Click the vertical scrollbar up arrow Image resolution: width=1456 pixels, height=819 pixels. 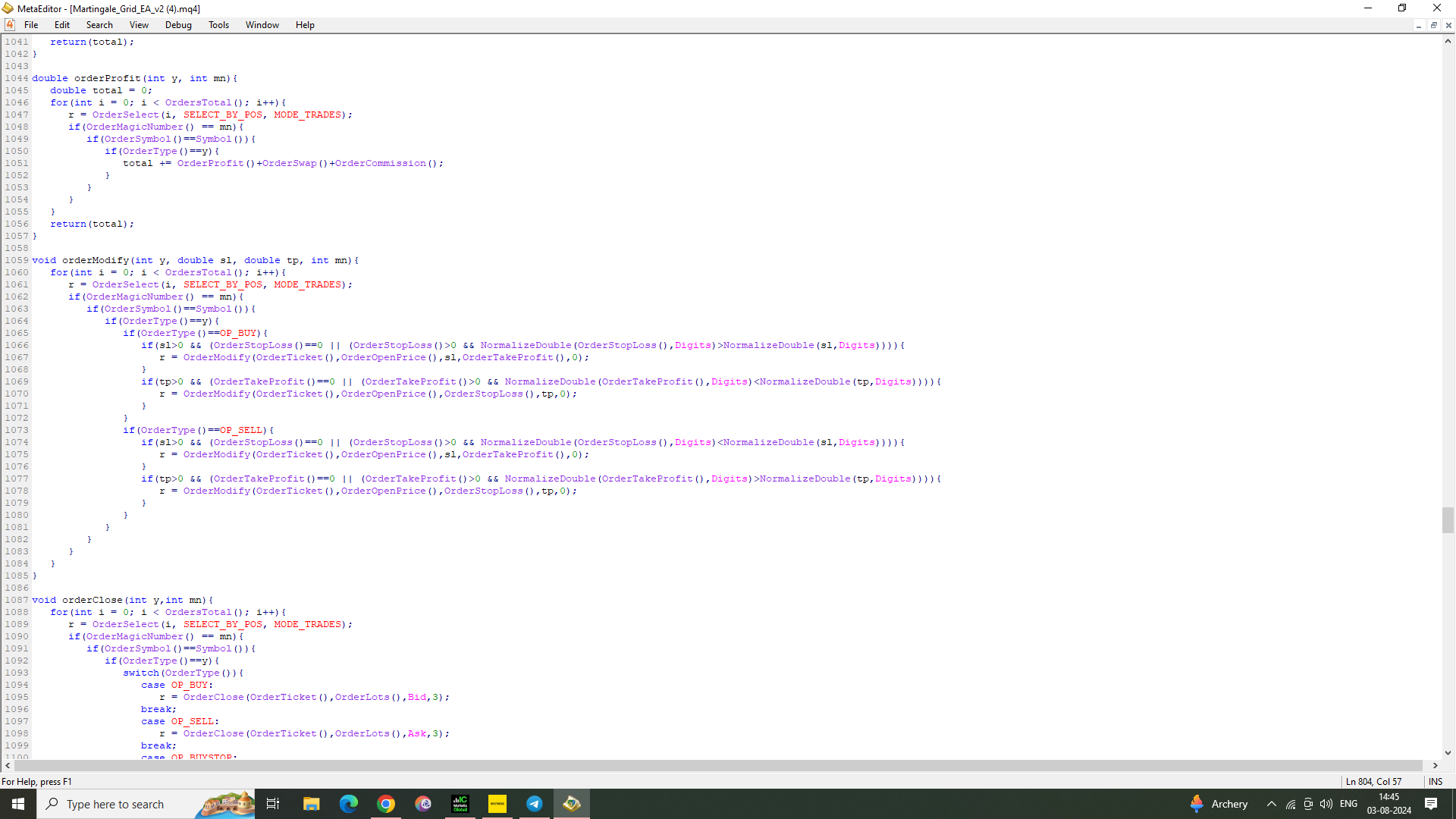pyautogui.click(x=1448, y=42)
